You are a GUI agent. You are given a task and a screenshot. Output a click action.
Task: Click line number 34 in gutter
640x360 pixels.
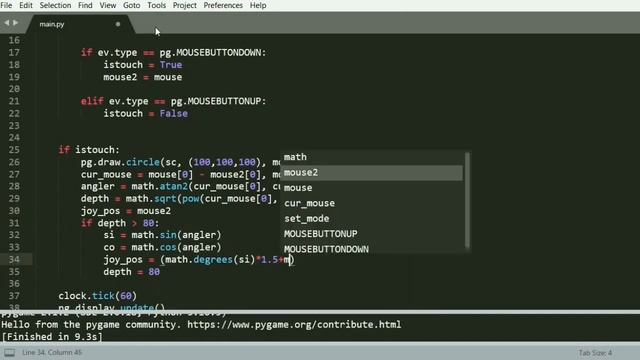click(14, 260)
